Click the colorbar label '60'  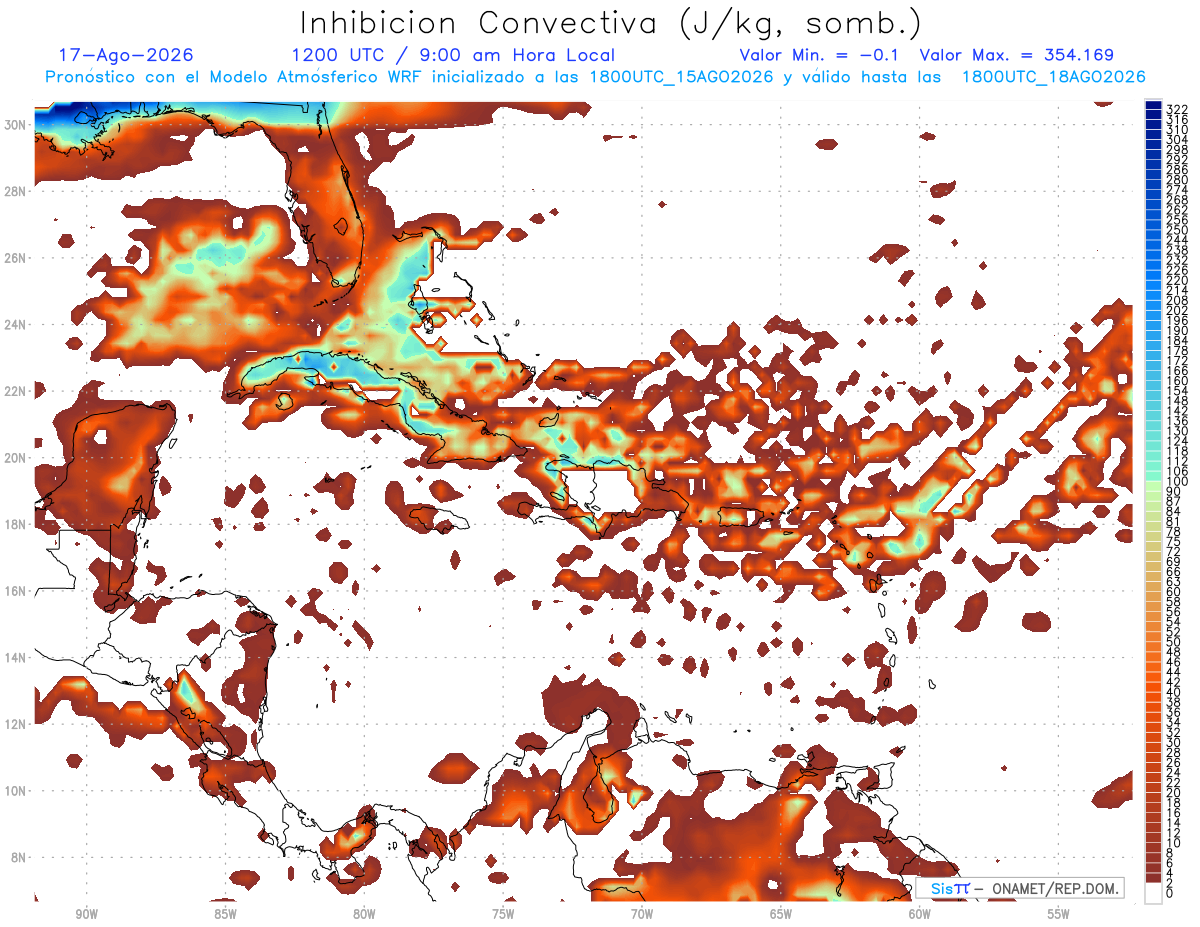click(1173, 592)
